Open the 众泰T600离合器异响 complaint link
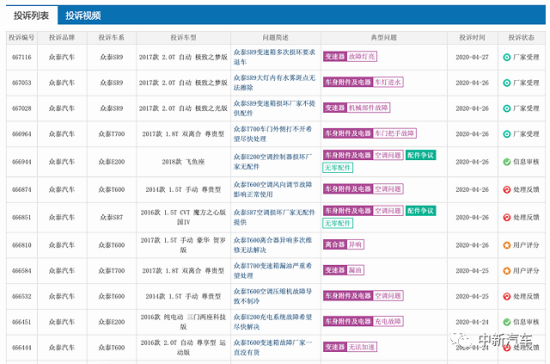The image size is (550, 364). (x=273, y=245)
